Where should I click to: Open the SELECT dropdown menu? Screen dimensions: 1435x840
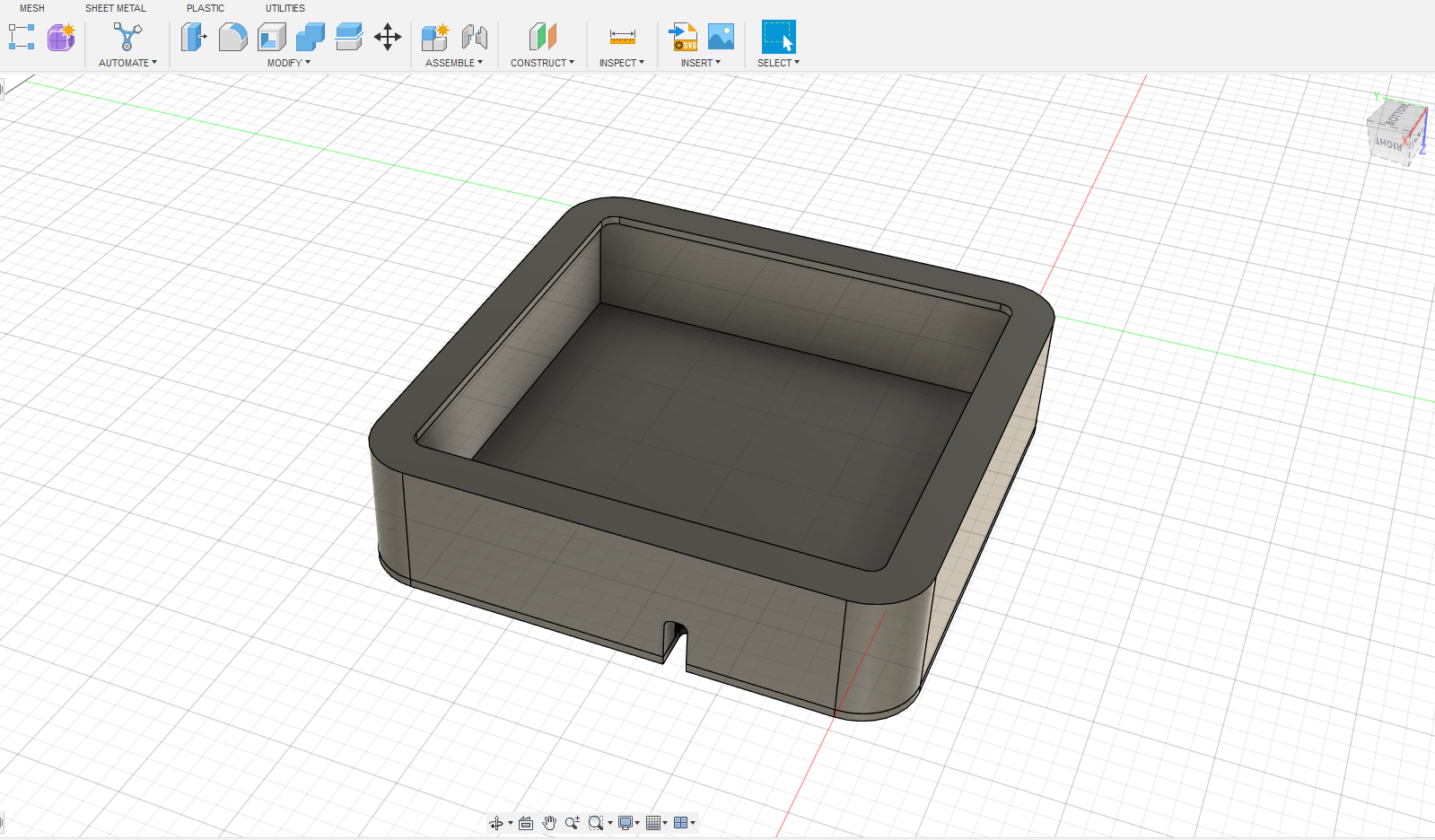click(x=778, y=63)
